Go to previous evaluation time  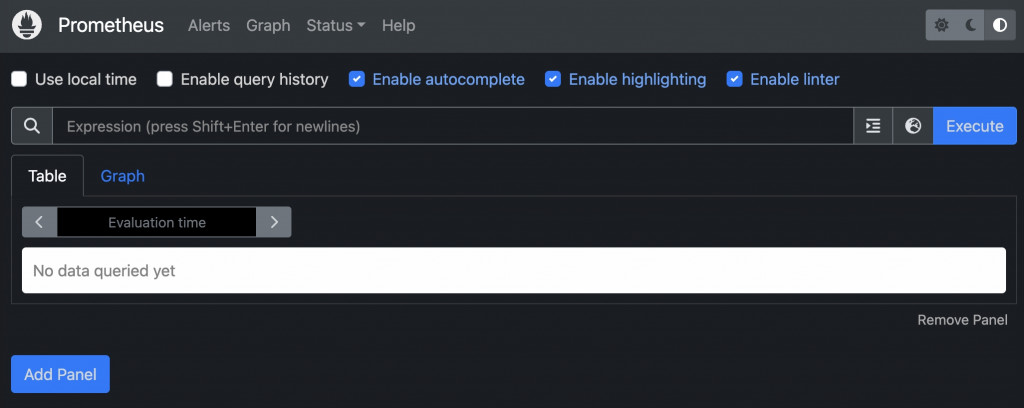[x=39, y=222]
